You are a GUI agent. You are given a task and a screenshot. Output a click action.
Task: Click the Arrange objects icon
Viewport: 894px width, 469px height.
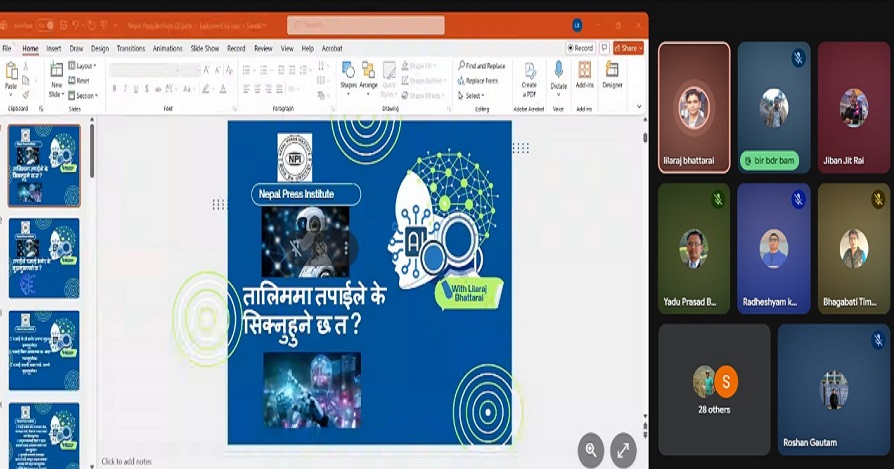[368, 72]
